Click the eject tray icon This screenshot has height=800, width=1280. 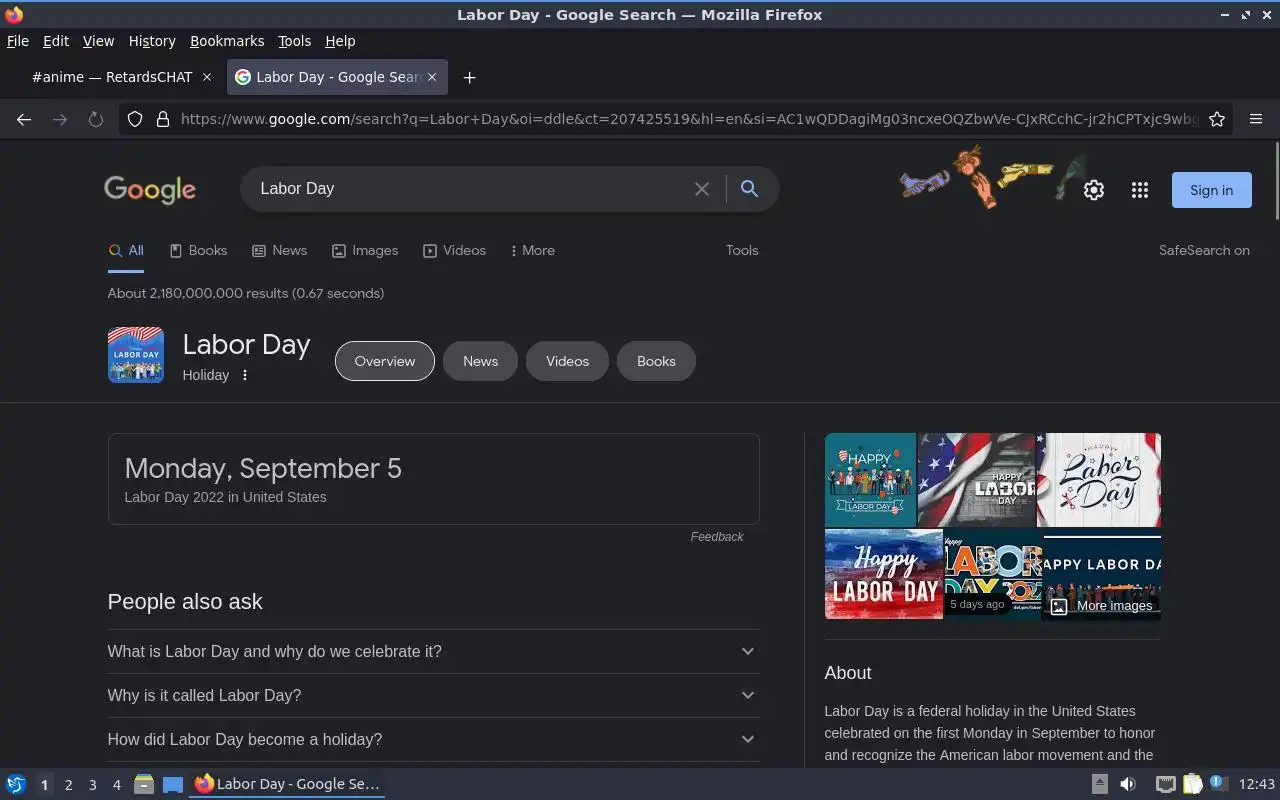(x=1099, y=784)
